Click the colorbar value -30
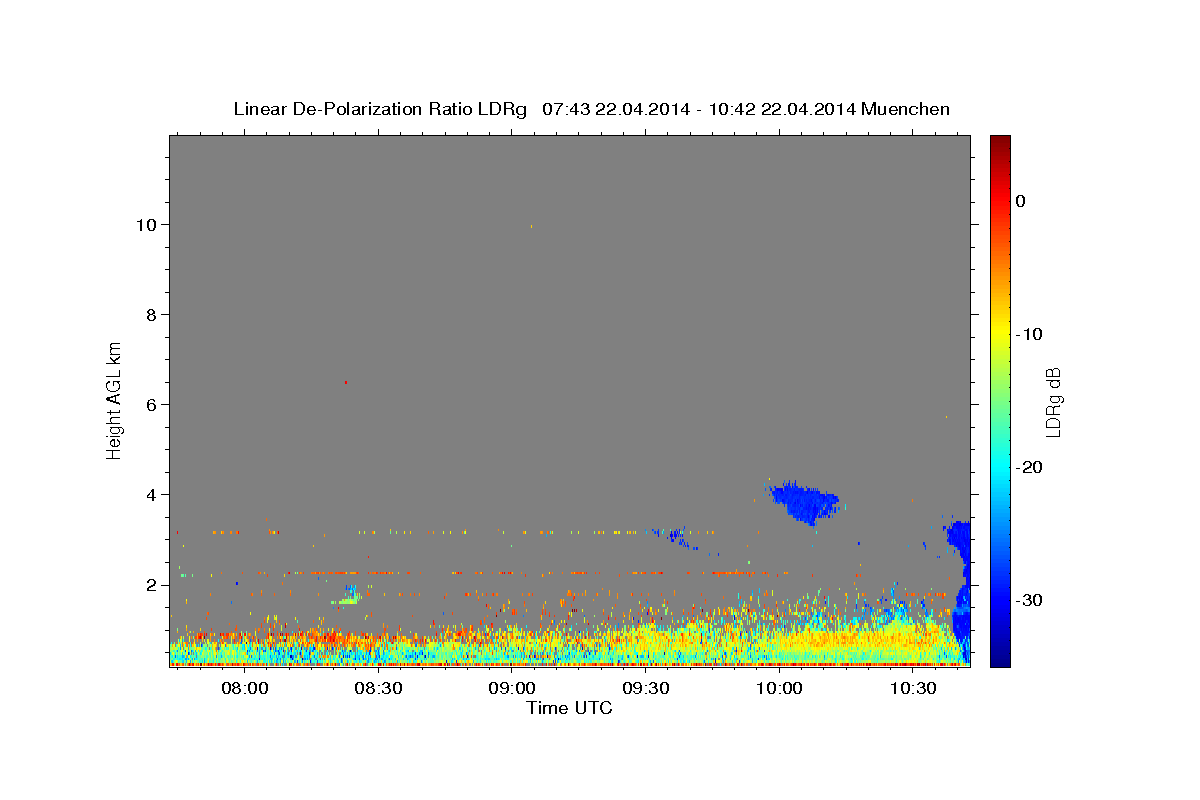Image resolution: width=1200 pixels, height=800 pixels. point(1029,600)
